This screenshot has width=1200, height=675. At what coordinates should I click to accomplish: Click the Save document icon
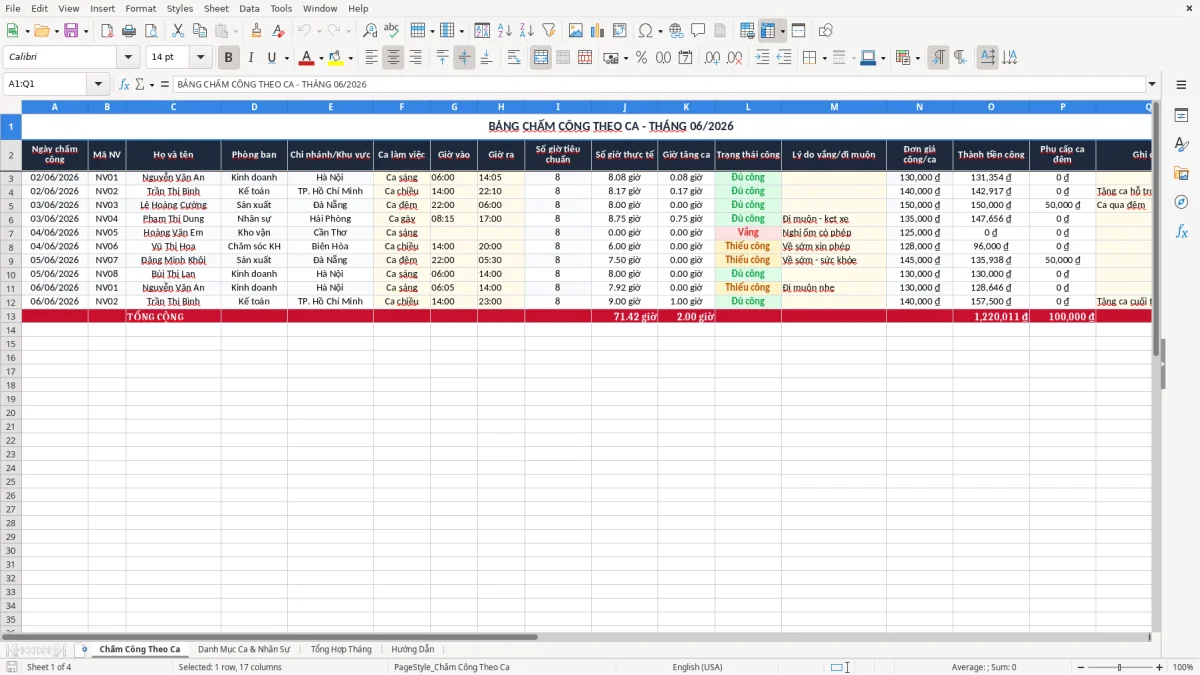tap(71, 31)
